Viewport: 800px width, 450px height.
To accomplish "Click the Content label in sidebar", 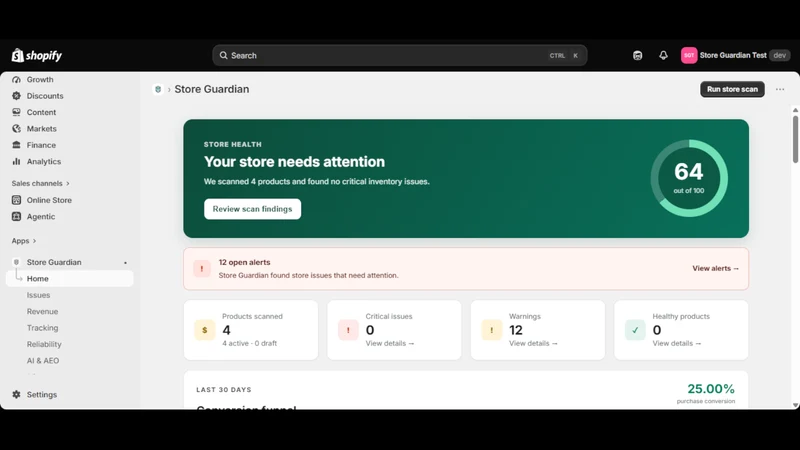I will pos(41,112).
